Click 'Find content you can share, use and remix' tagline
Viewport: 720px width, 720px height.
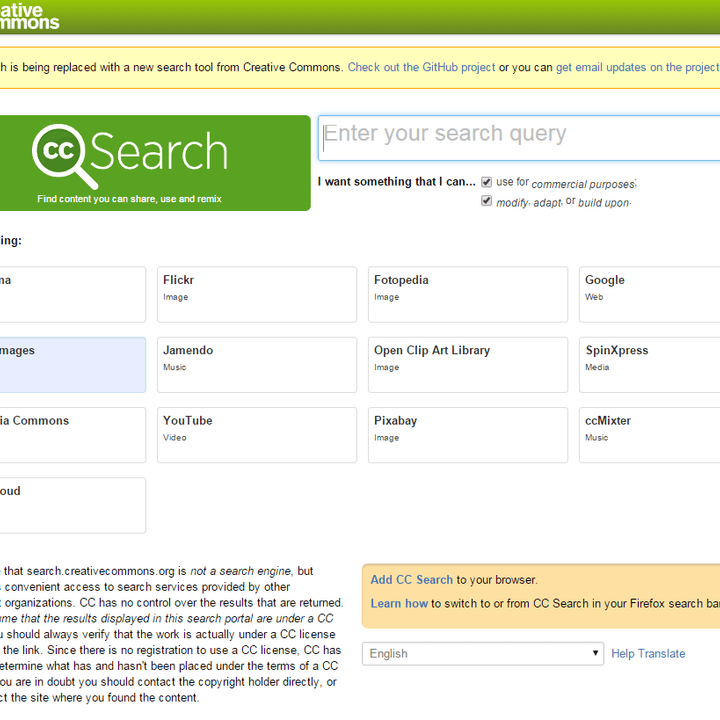pos(129,199)
